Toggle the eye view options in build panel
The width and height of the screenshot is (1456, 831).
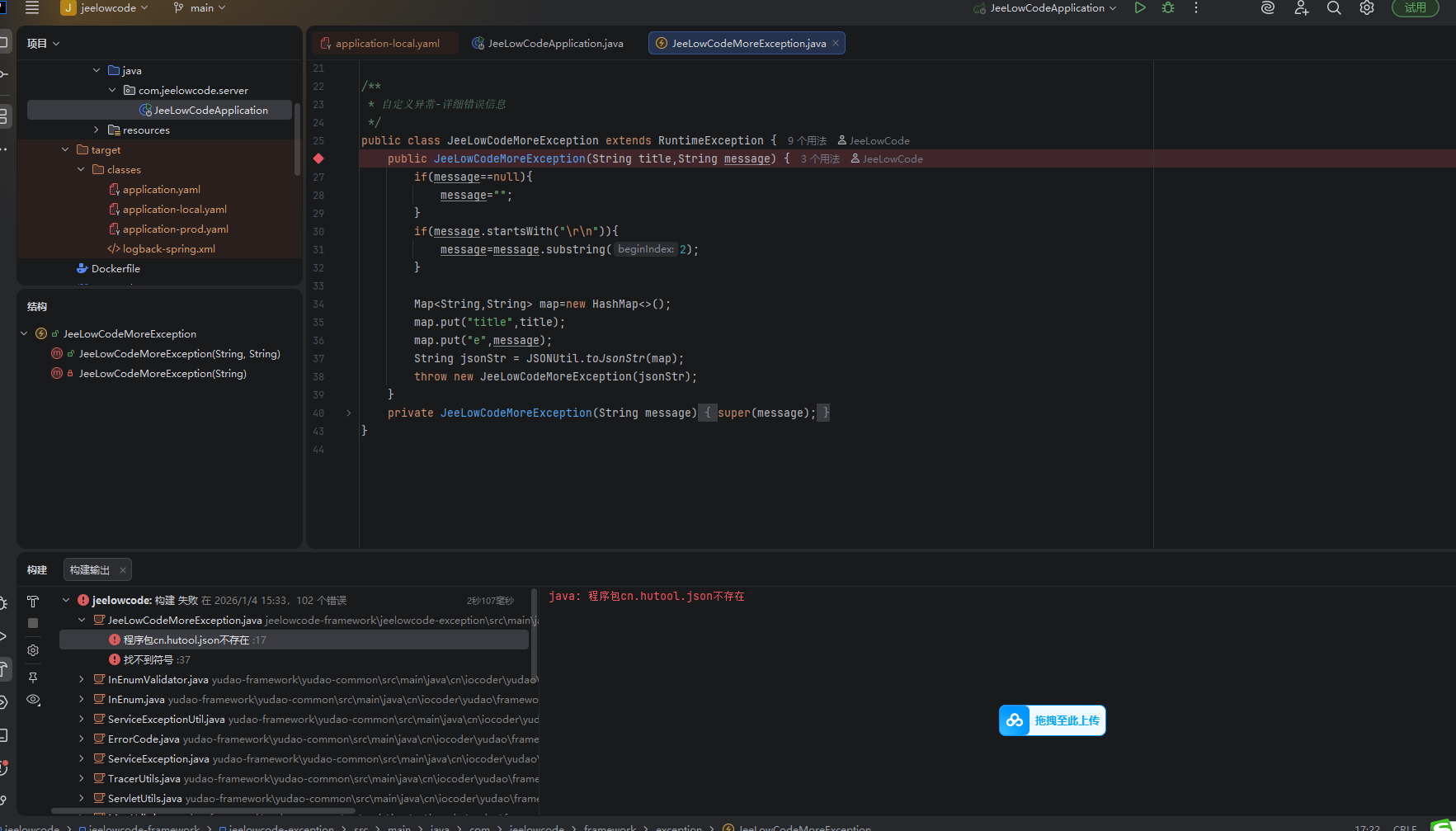(x=33, y=700)
